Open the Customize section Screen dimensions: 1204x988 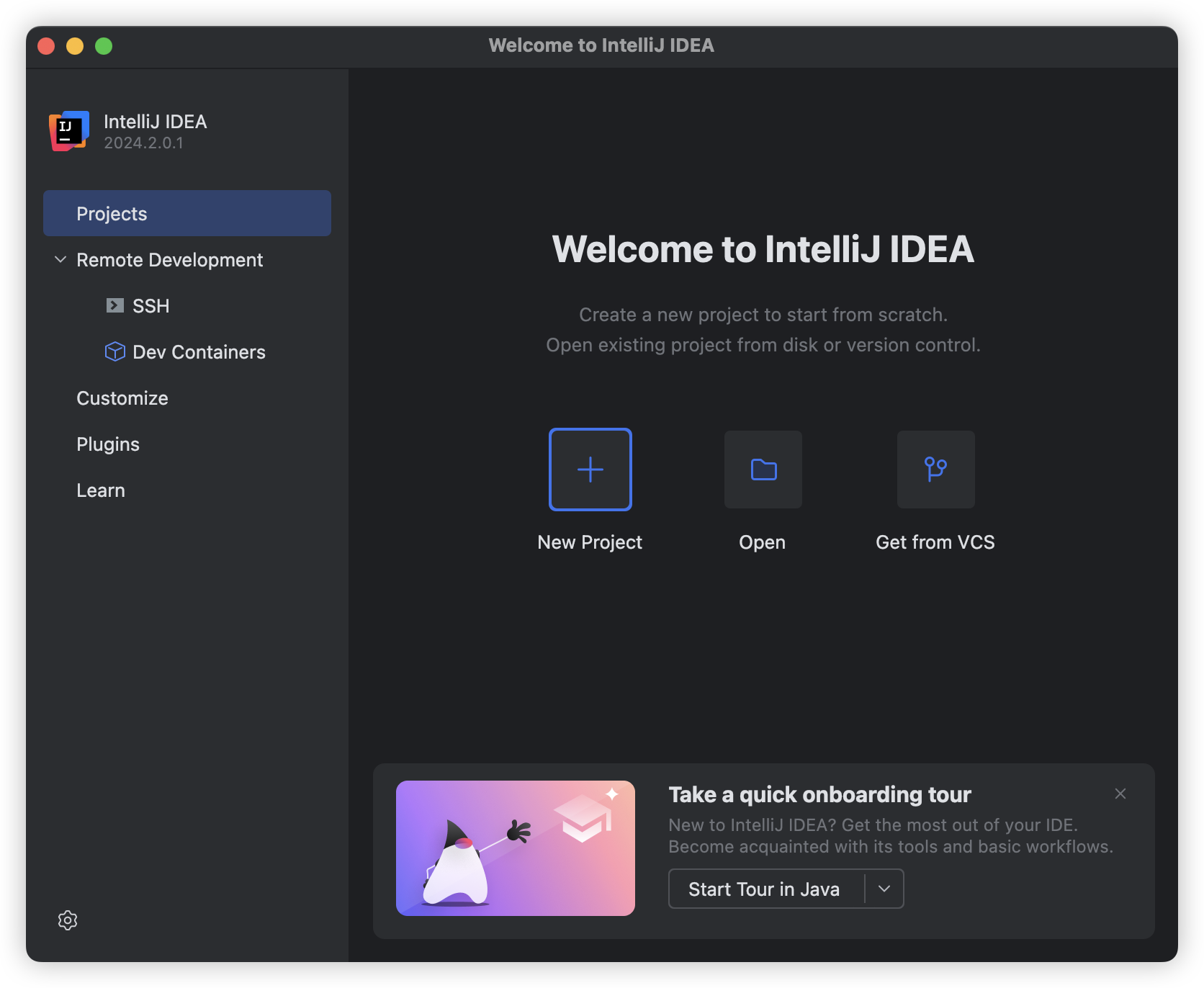pos(122,398)
